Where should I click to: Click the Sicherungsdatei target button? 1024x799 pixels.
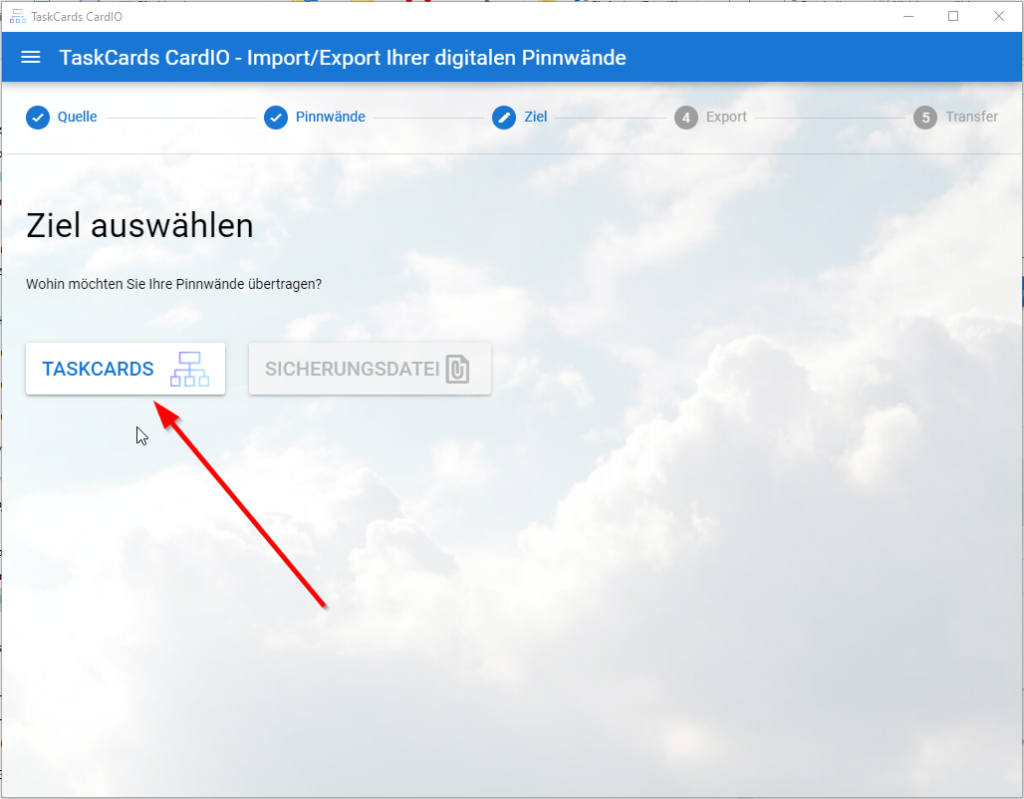pos(370,368)
